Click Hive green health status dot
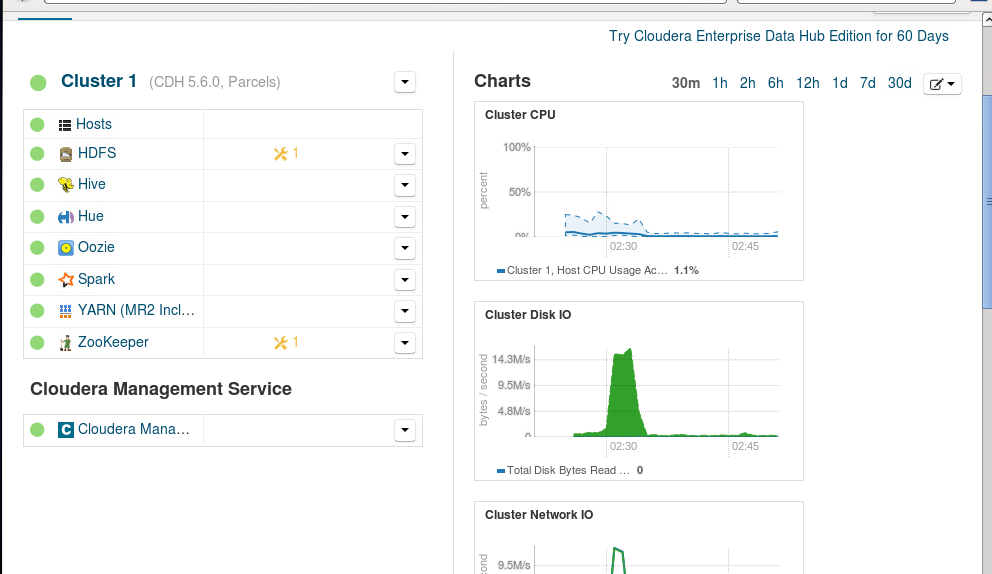The width and height of the screenshot is (992, 574). 37,184
